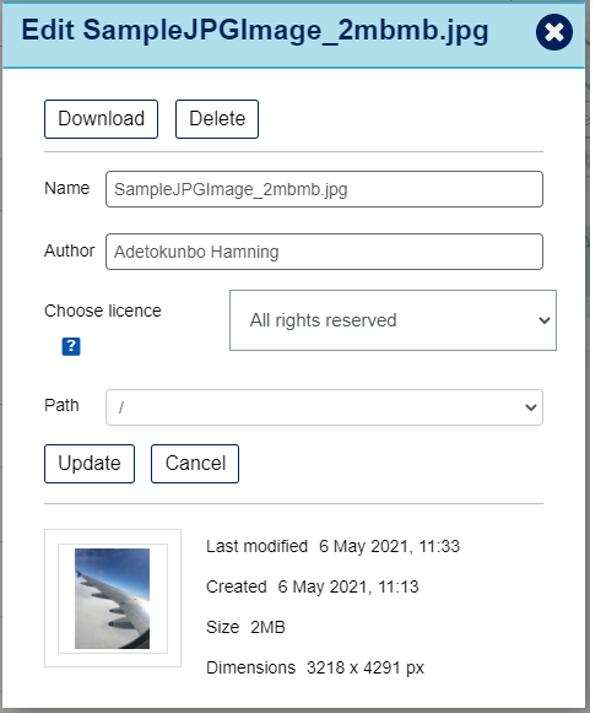Open the licence help question mark icon
The height and width of the screenshot is (713, 593).
point(71,346)
